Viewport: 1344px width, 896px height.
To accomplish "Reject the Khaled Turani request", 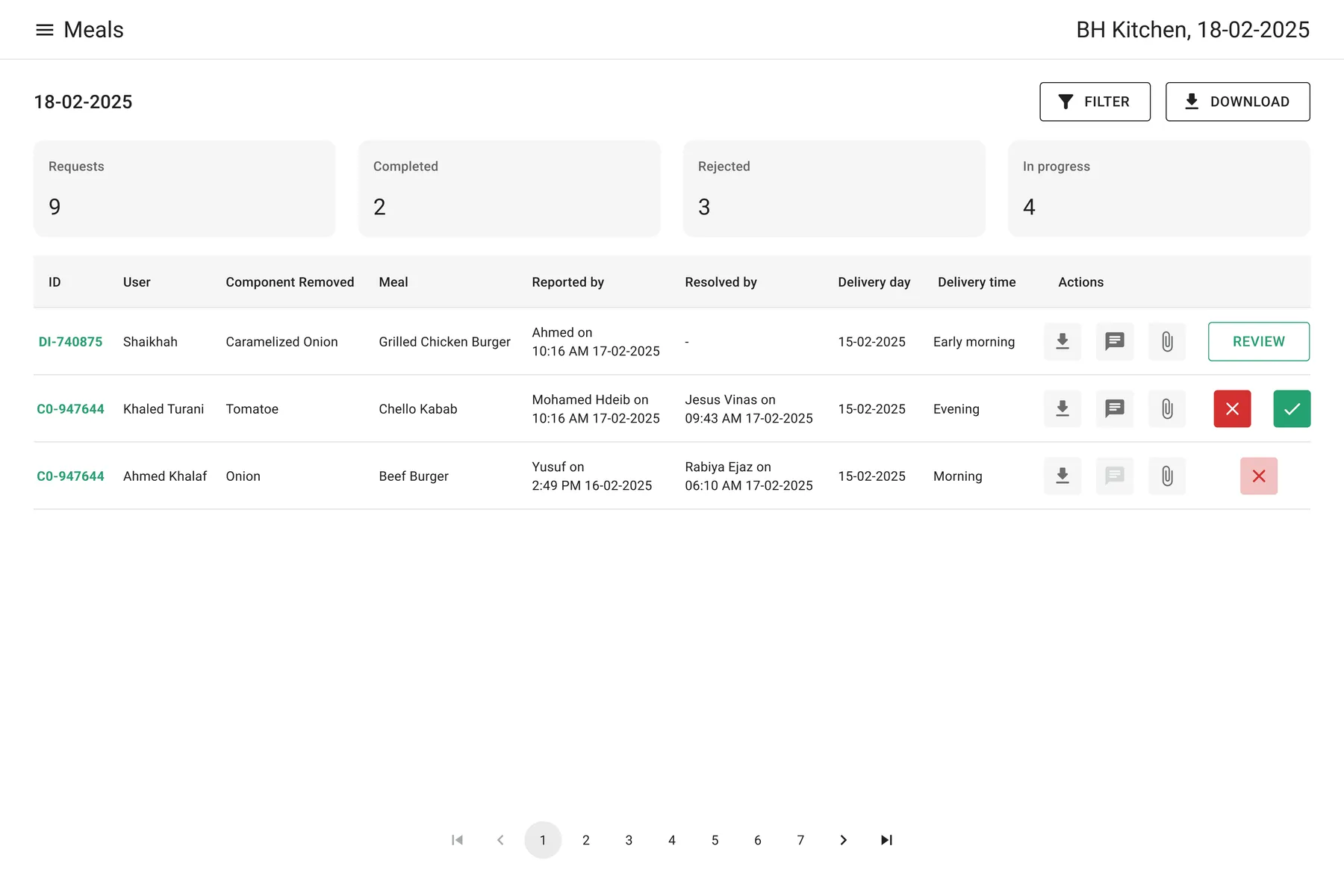I will [1232, 408].
